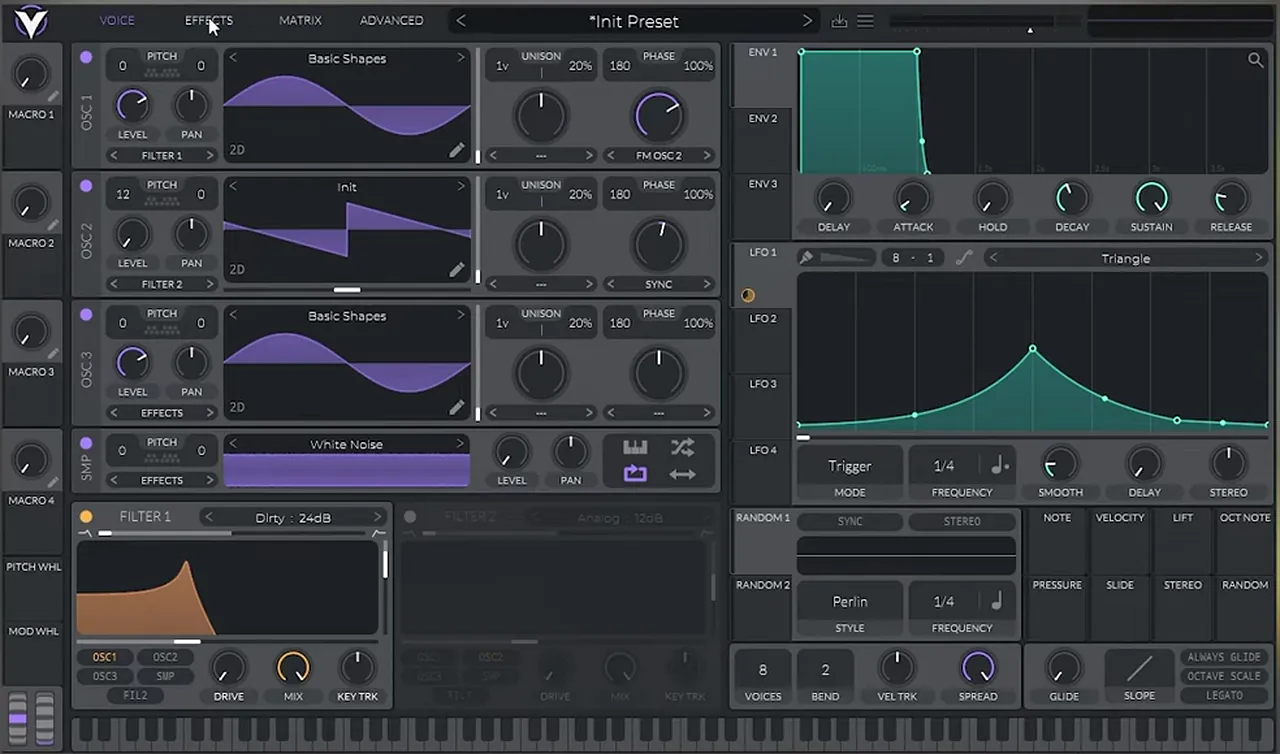1280x754 pixels.
Task: Click the sampler keytrack piano icon
Action: point(635,447)
